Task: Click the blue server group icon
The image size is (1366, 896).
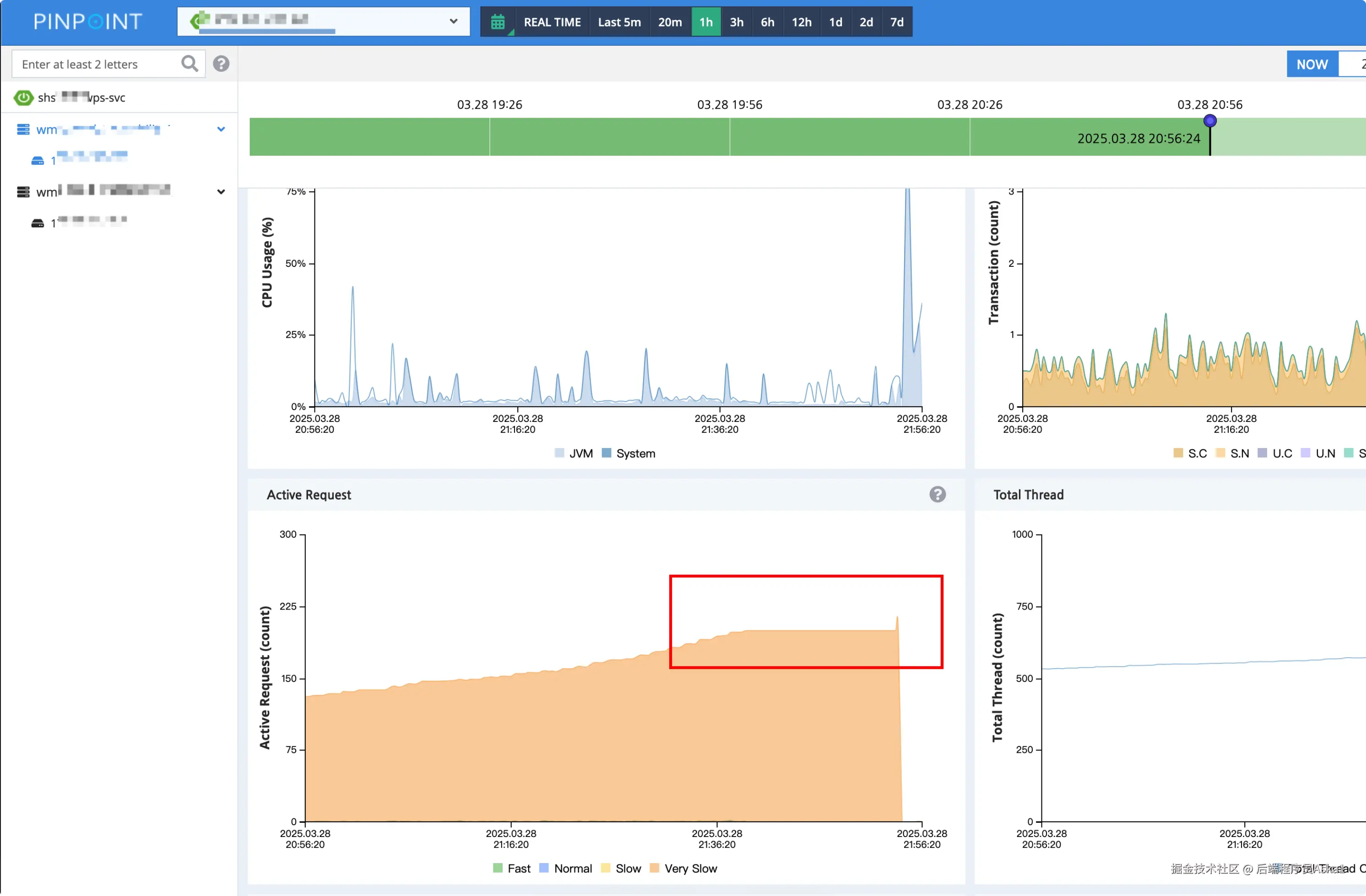Action: (x=23, y=130)
